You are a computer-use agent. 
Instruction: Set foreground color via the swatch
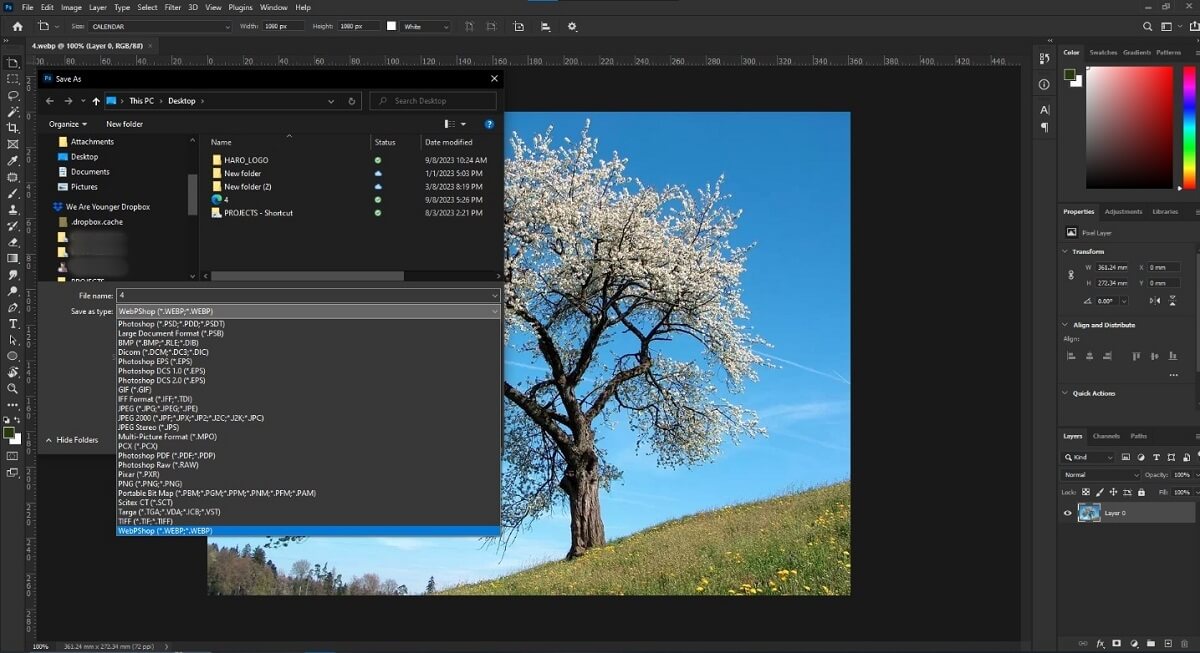tap(8, 434)
